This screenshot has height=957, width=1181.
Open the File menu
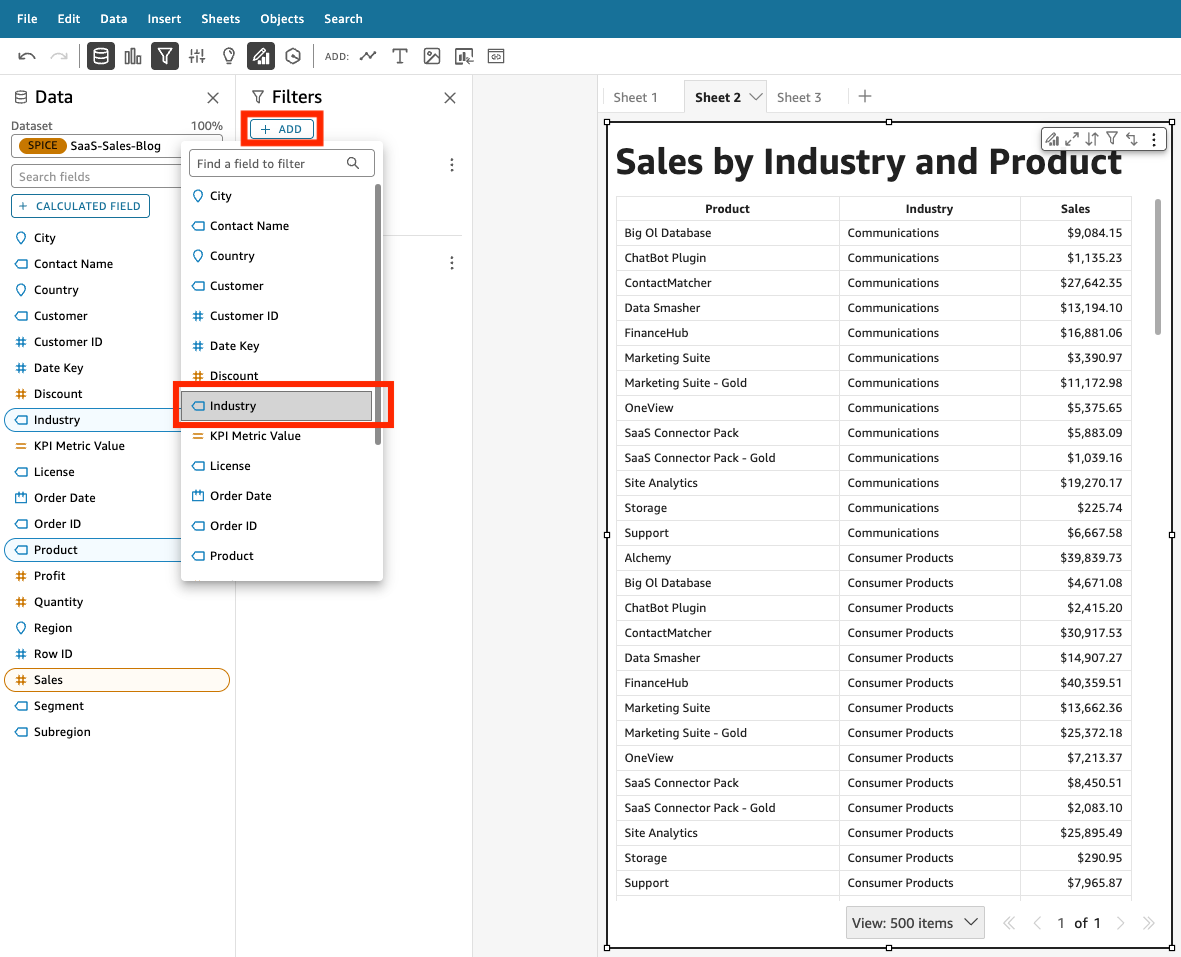pyautogui.click(x=27, y=19)
